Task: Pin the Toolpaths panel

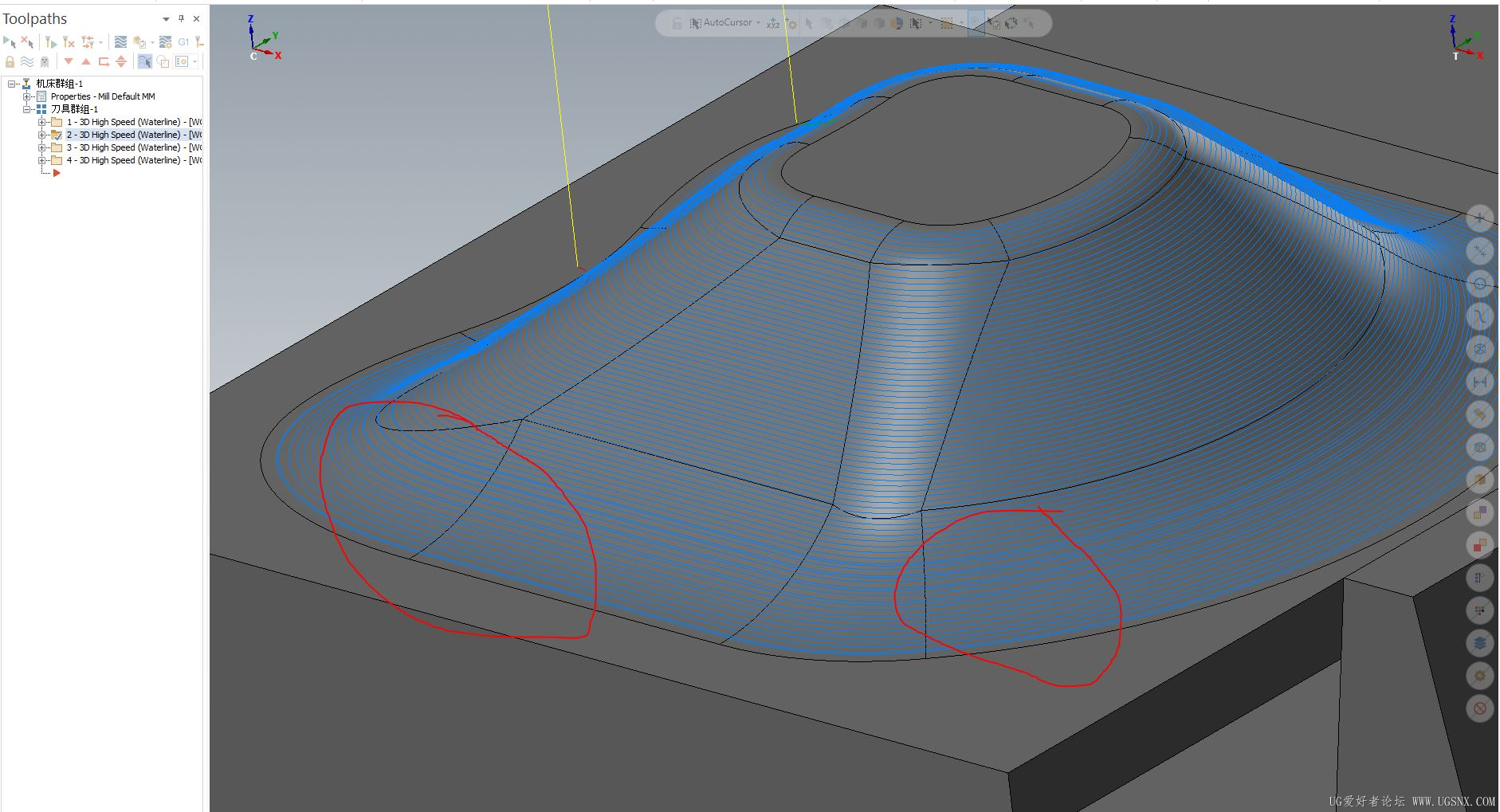Action: tap(181, 19)
